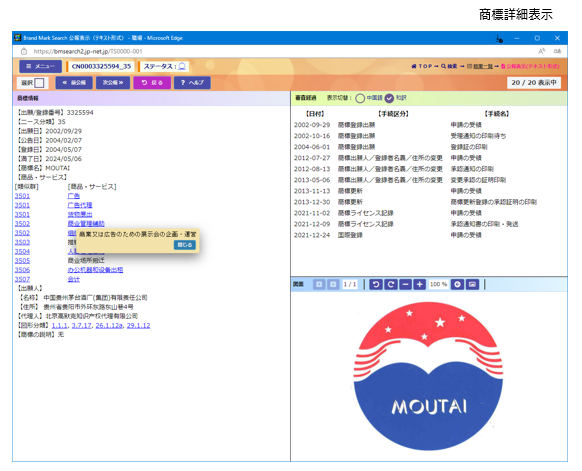Open 結果一覧 results list breadcrumb link
The width and height of the screenshot is (582, 471).
pos(480,66)
